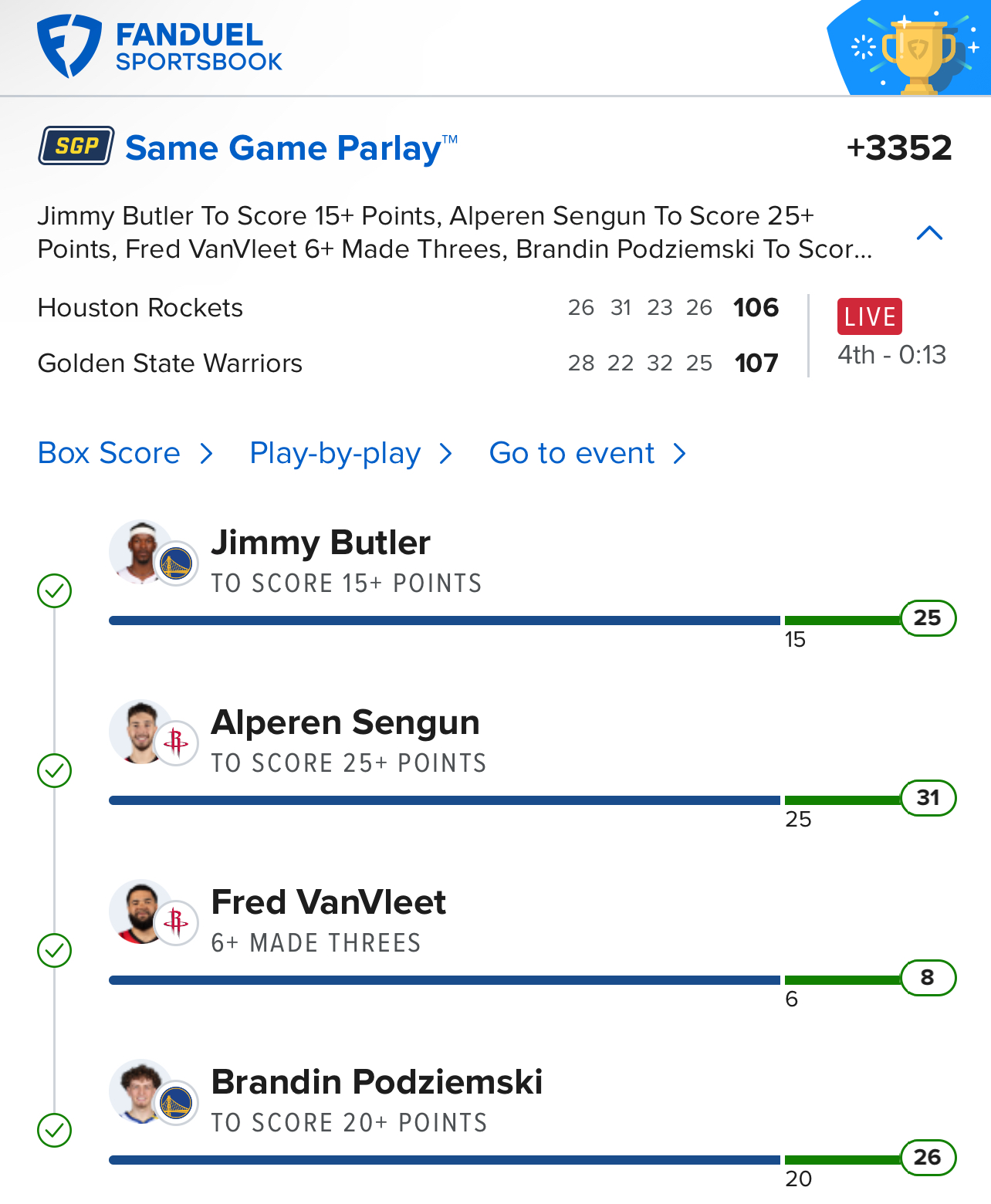Open the Go to event link
This screenshot has width=991, height=1204.
click(572, 454)
